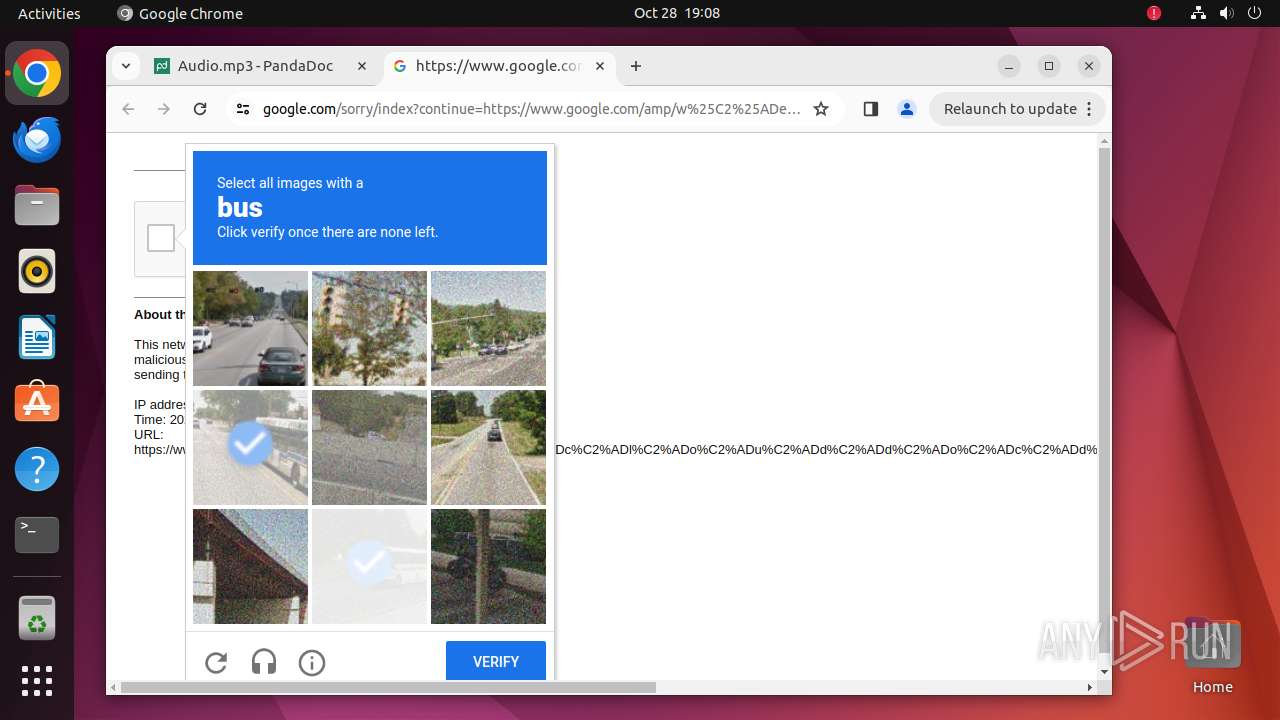Click the horizontal scrollbar thumb

coord(388,687)
